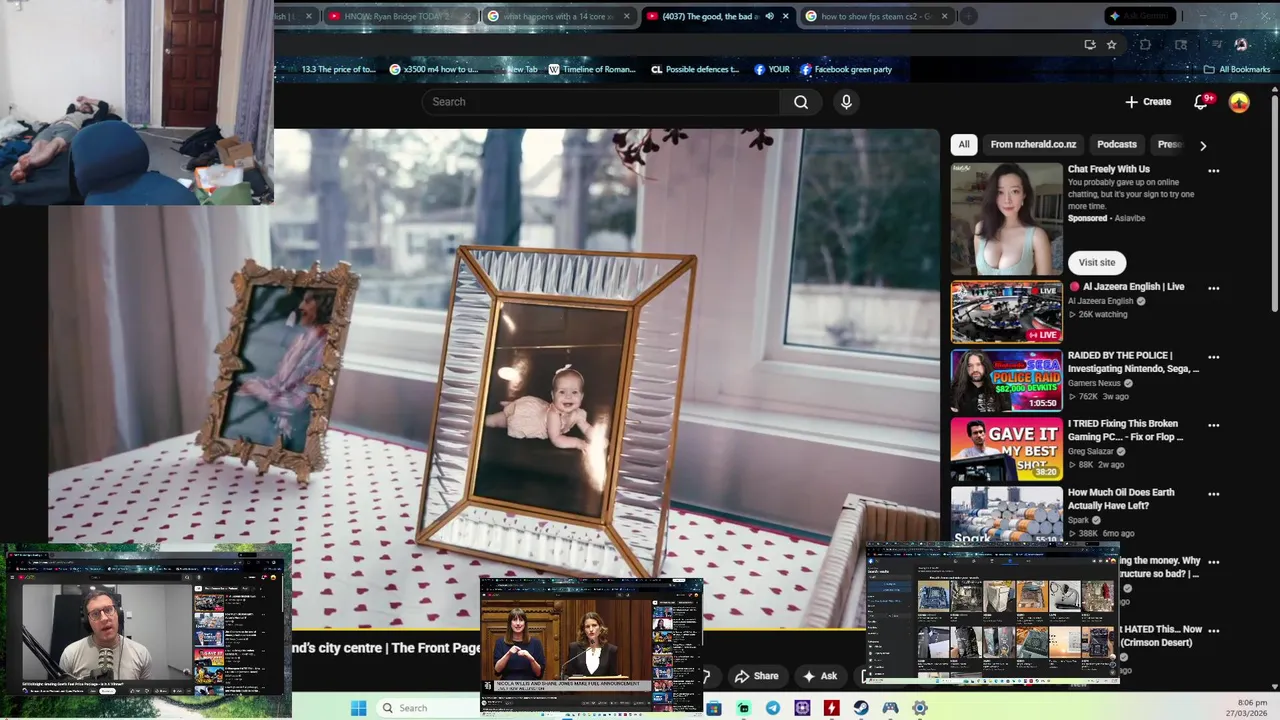Close the 'what happens with a 14 core' tab
The height and width of the screenshot is (720, 1280).
click(x=627, y=16)
